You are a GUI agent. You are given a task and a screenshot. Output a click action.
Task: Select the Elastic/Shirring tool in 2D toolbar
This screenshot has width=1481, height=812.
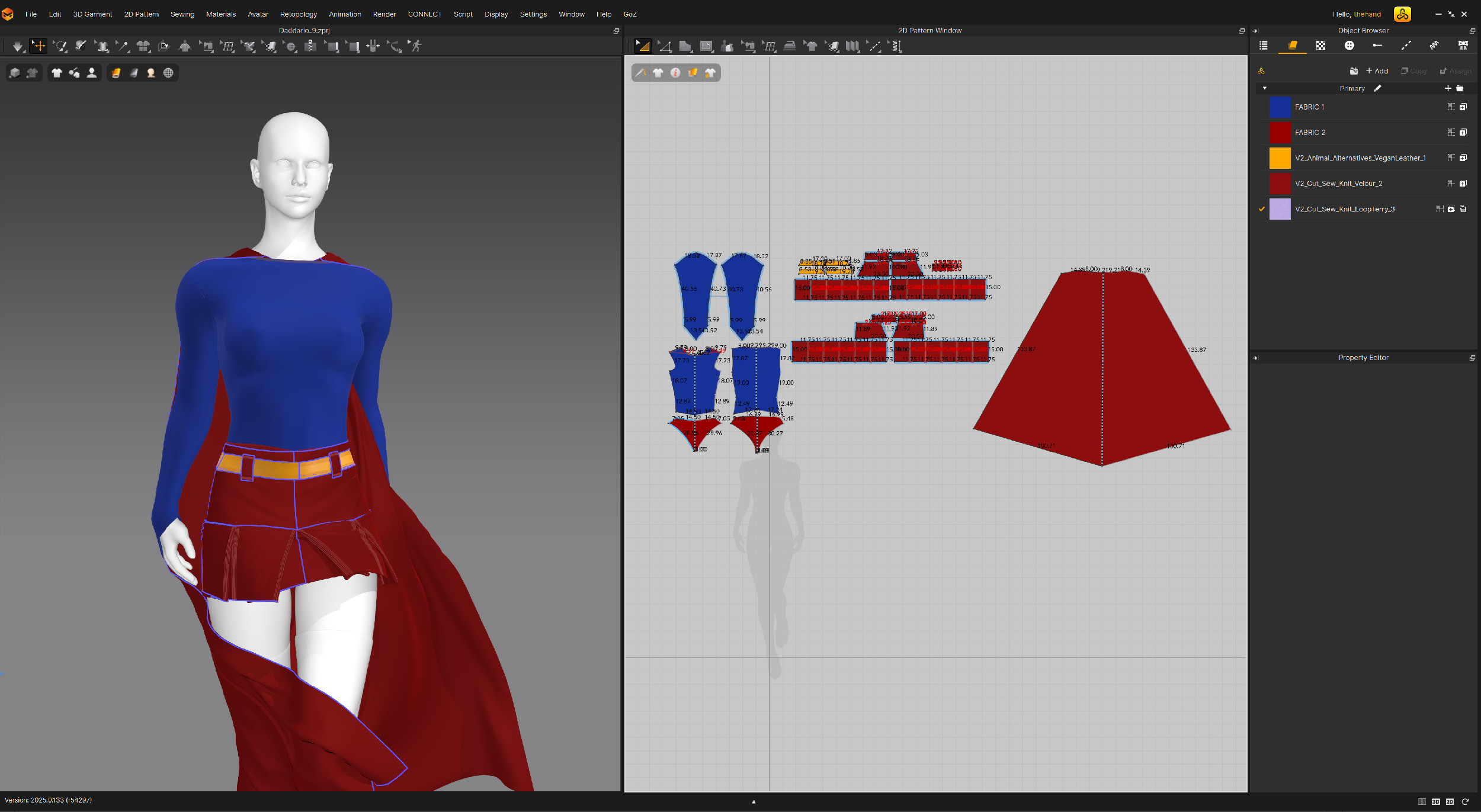[895, 46]
